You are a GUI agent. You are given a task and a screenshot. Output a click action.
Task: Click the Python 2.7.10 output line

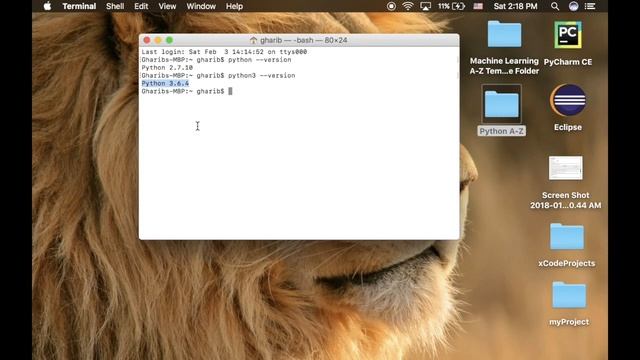point(167,68)
